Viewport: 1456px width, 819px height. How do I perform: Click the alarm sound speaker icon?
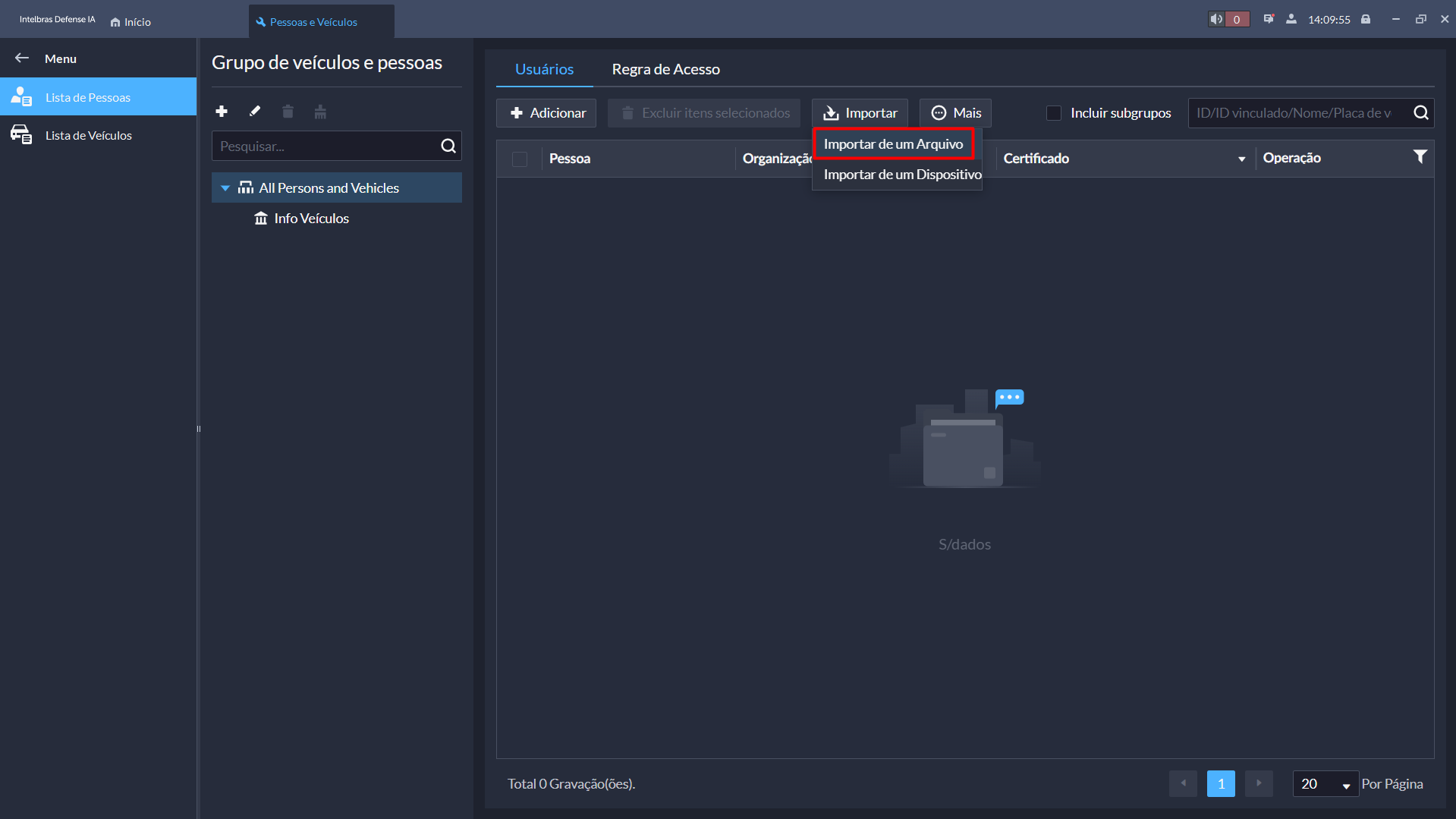[x=1216, y=20]
